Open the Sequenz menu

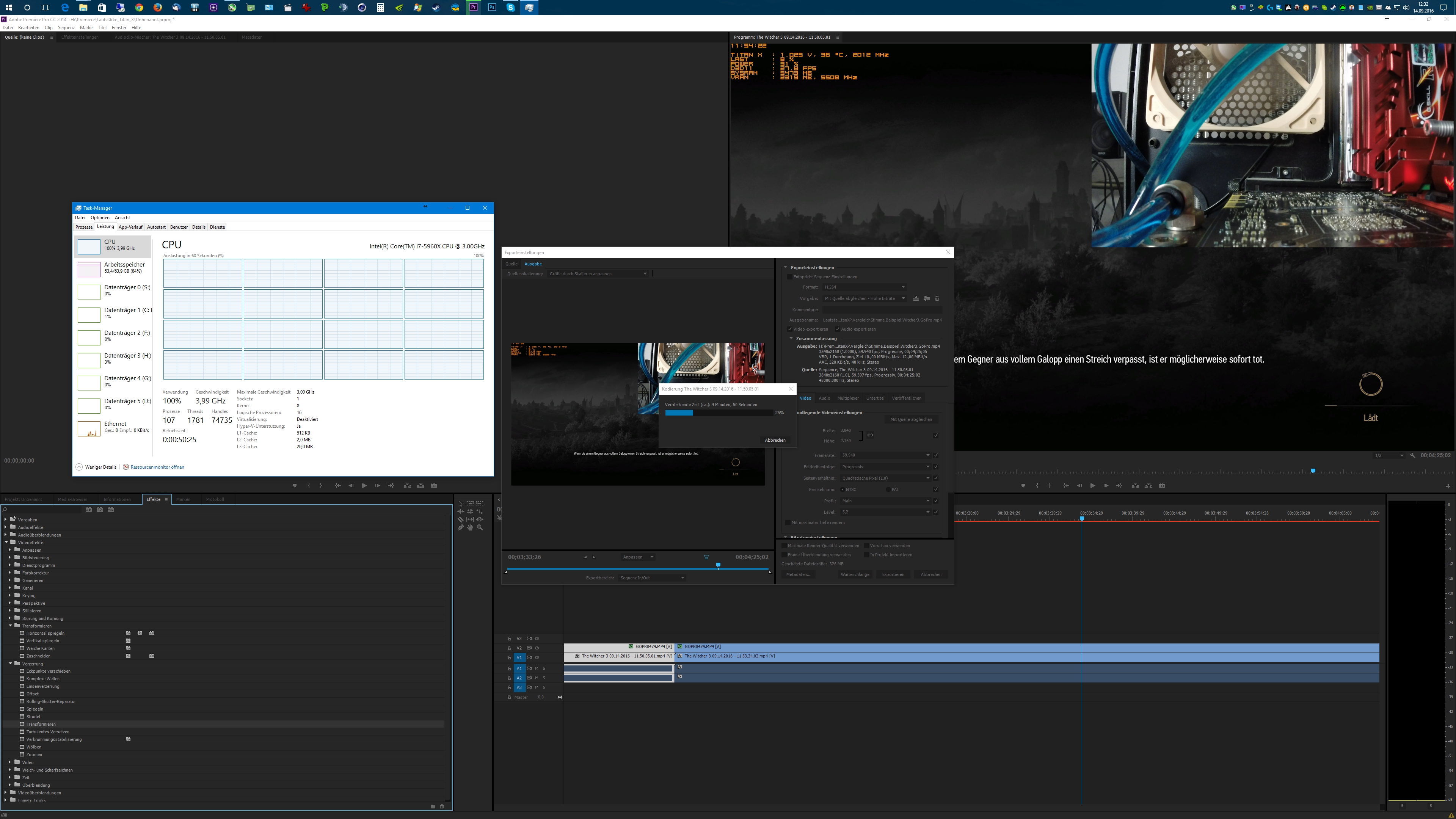click(x=66, y=28)
